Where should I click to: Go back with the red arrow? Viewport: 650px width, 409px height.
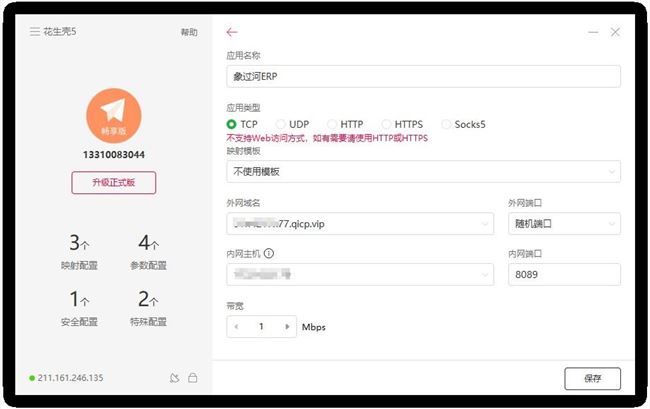pyautogui.click(x=232, y=32)
